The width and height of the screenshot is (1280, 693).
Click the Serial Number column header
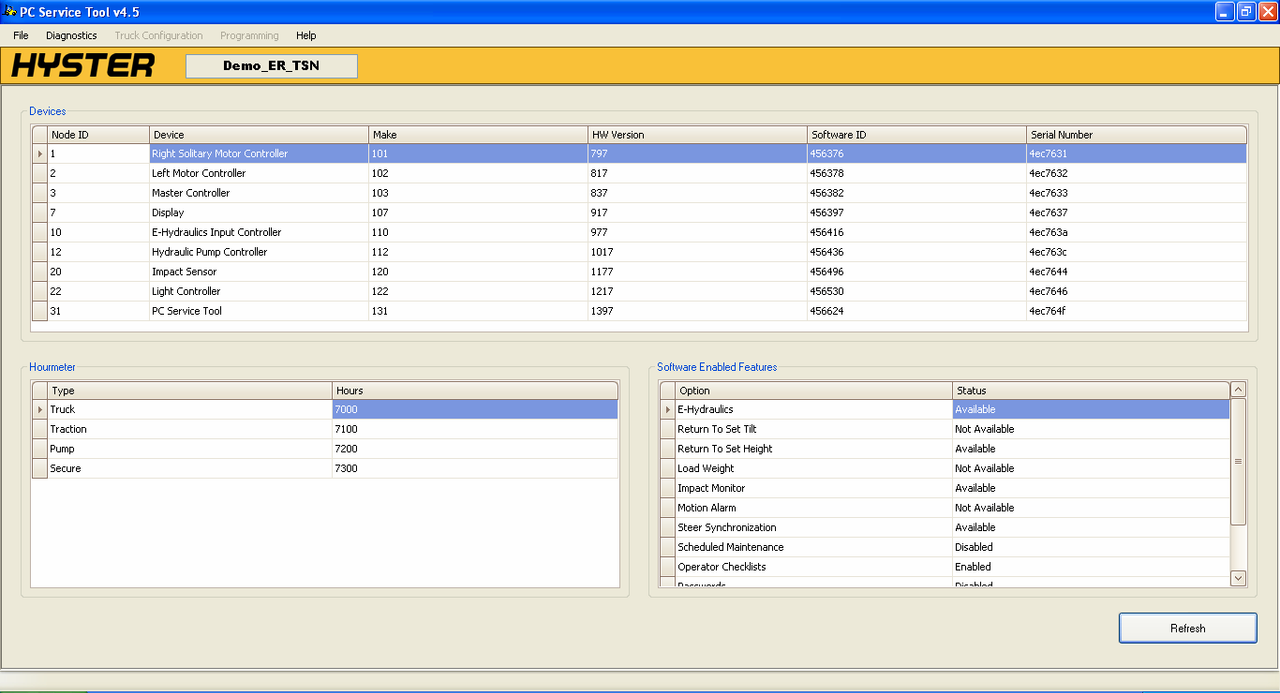tap(1137, 134)
